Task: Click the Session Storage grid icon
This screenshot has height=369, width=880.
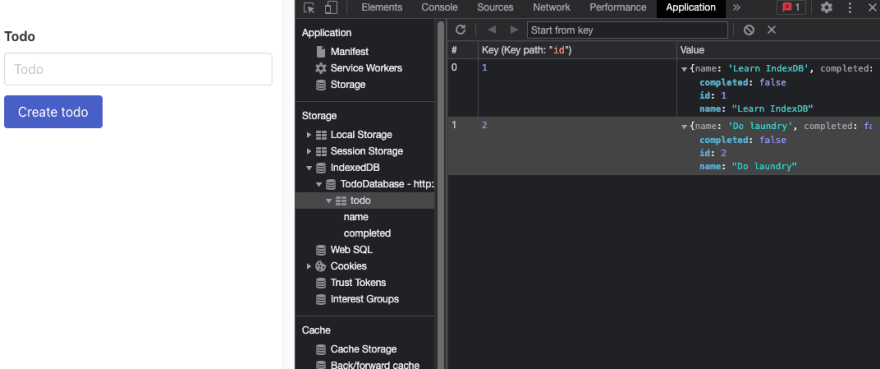Action: point(321,151)
